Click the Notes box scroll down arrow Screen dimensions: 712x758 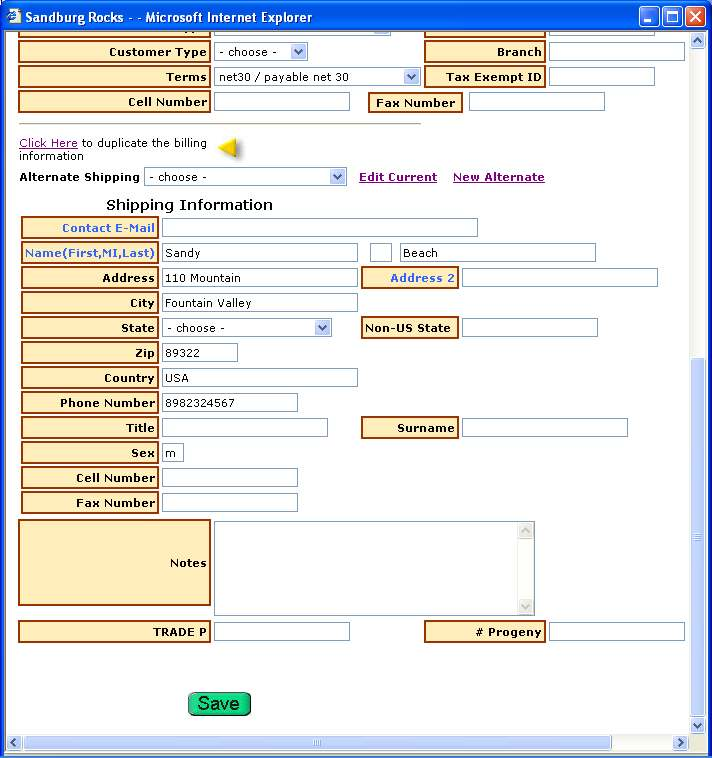point(526,607)
